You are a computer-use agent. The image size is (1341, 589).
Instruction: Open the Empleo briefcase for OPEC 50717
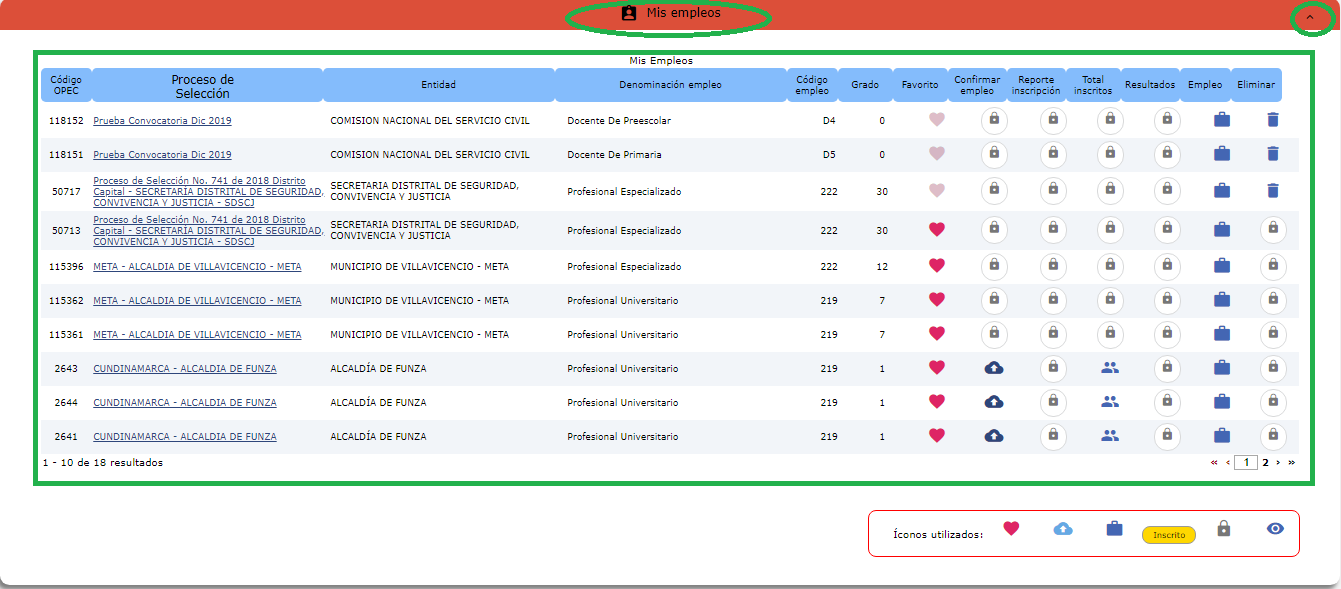point(1221,190)
